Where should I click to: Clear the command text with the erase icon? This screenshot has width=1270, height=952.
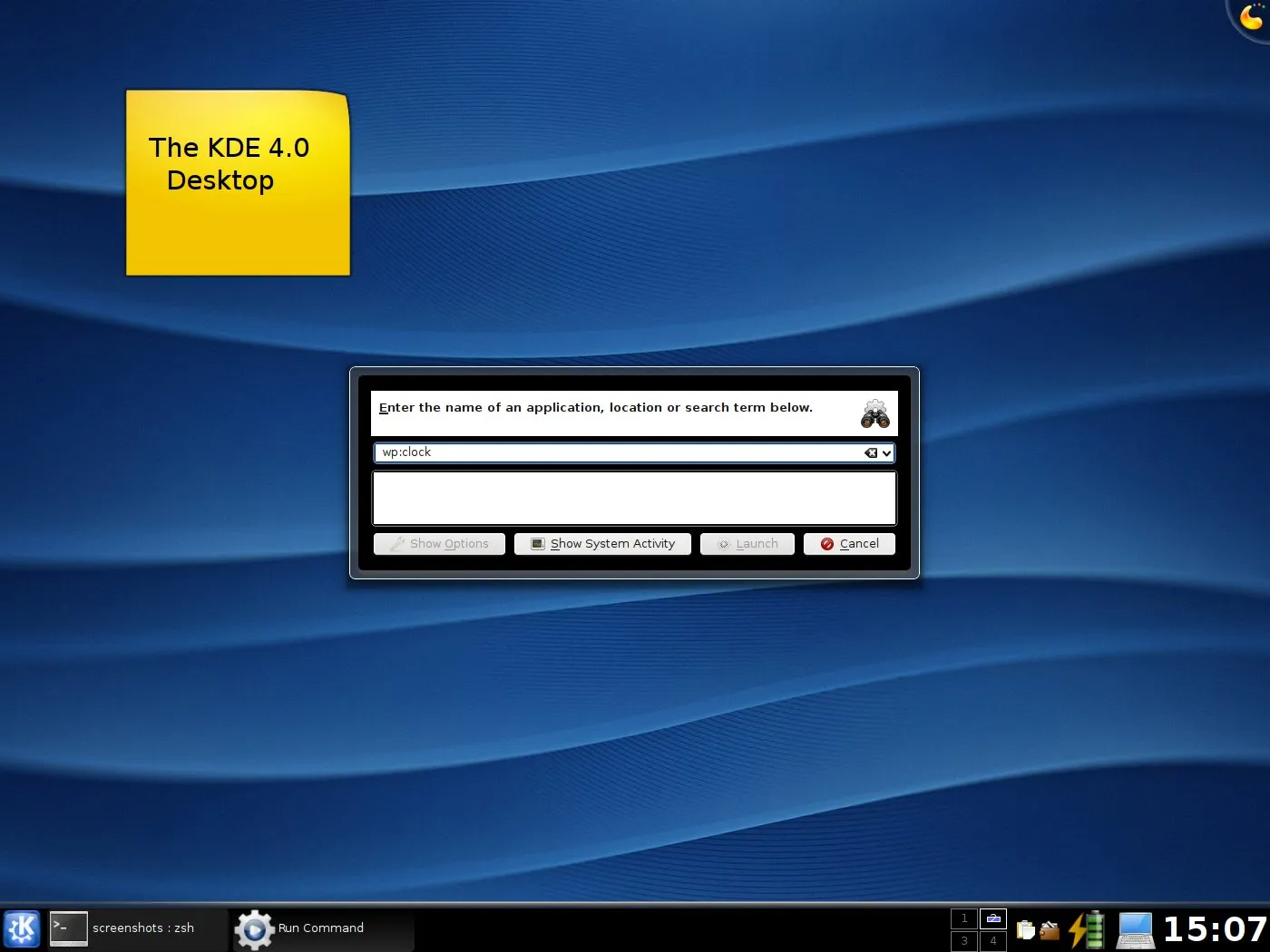point(871,452)
